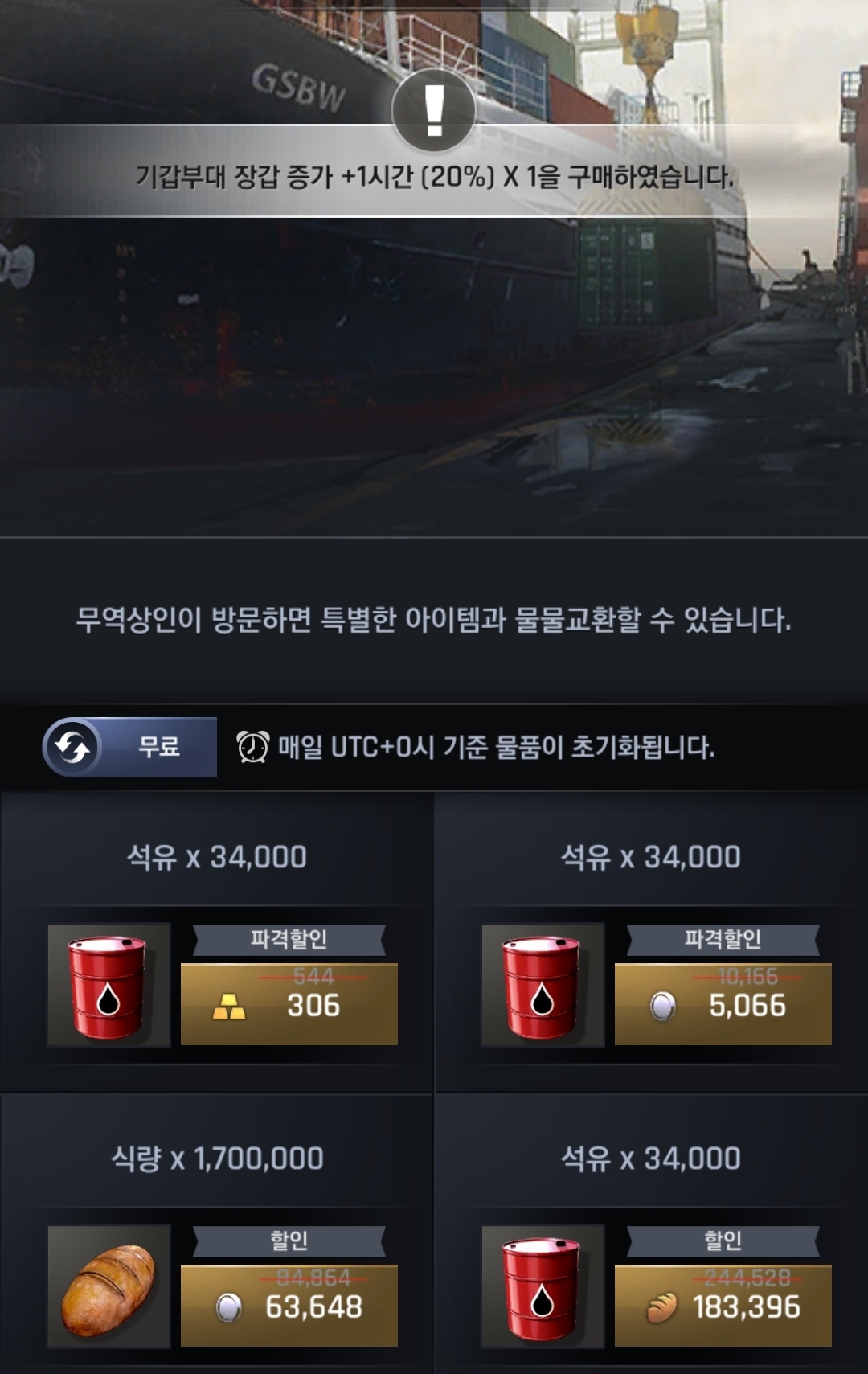
Task: Select the oil barrel icon priced in gold
Action: 108,985
